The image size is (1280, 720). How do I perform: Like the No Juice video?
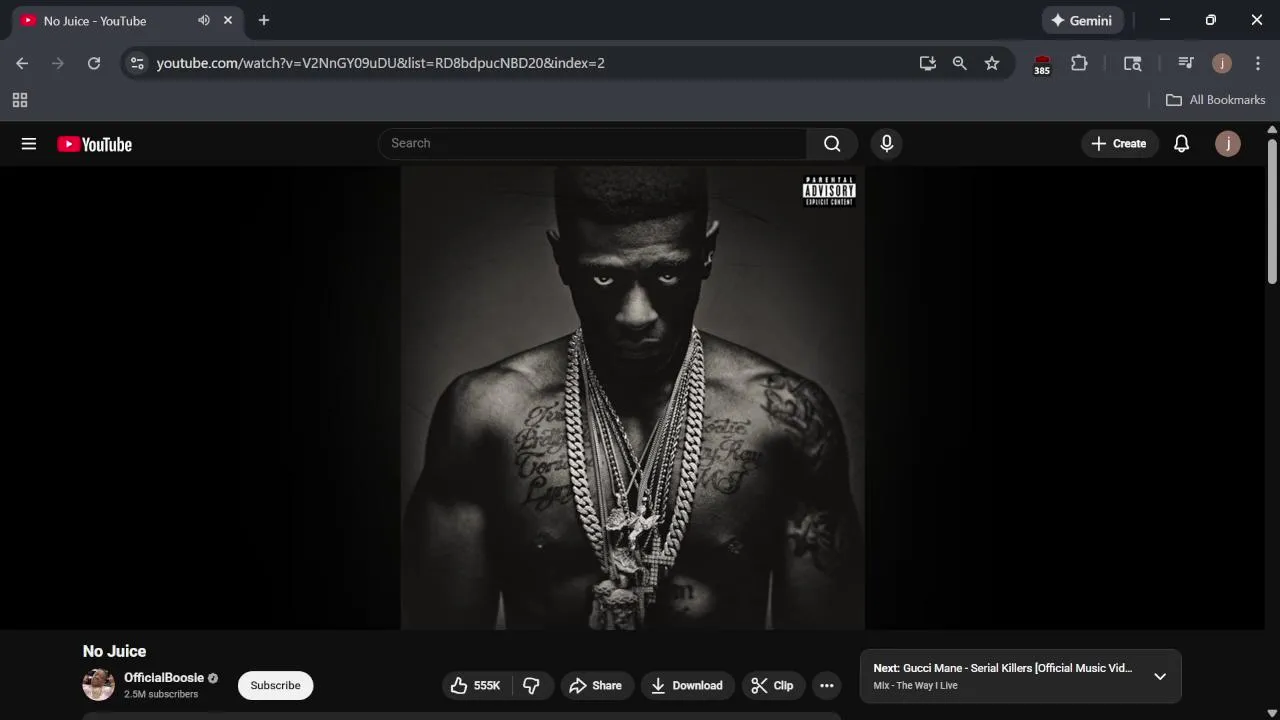point(478,685)
